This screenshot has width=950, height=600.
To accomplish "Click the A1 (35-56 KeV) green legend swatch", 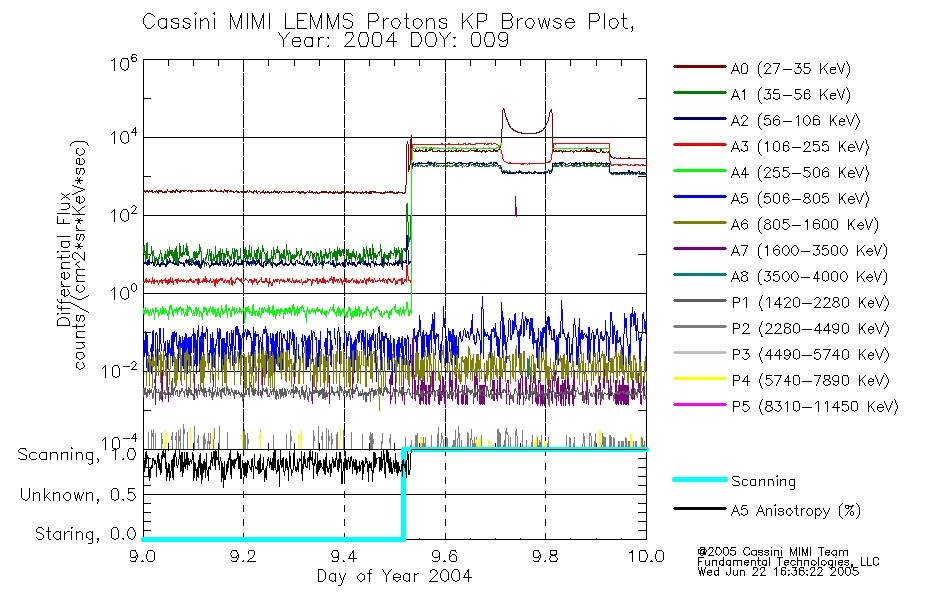I will [699, 93].
